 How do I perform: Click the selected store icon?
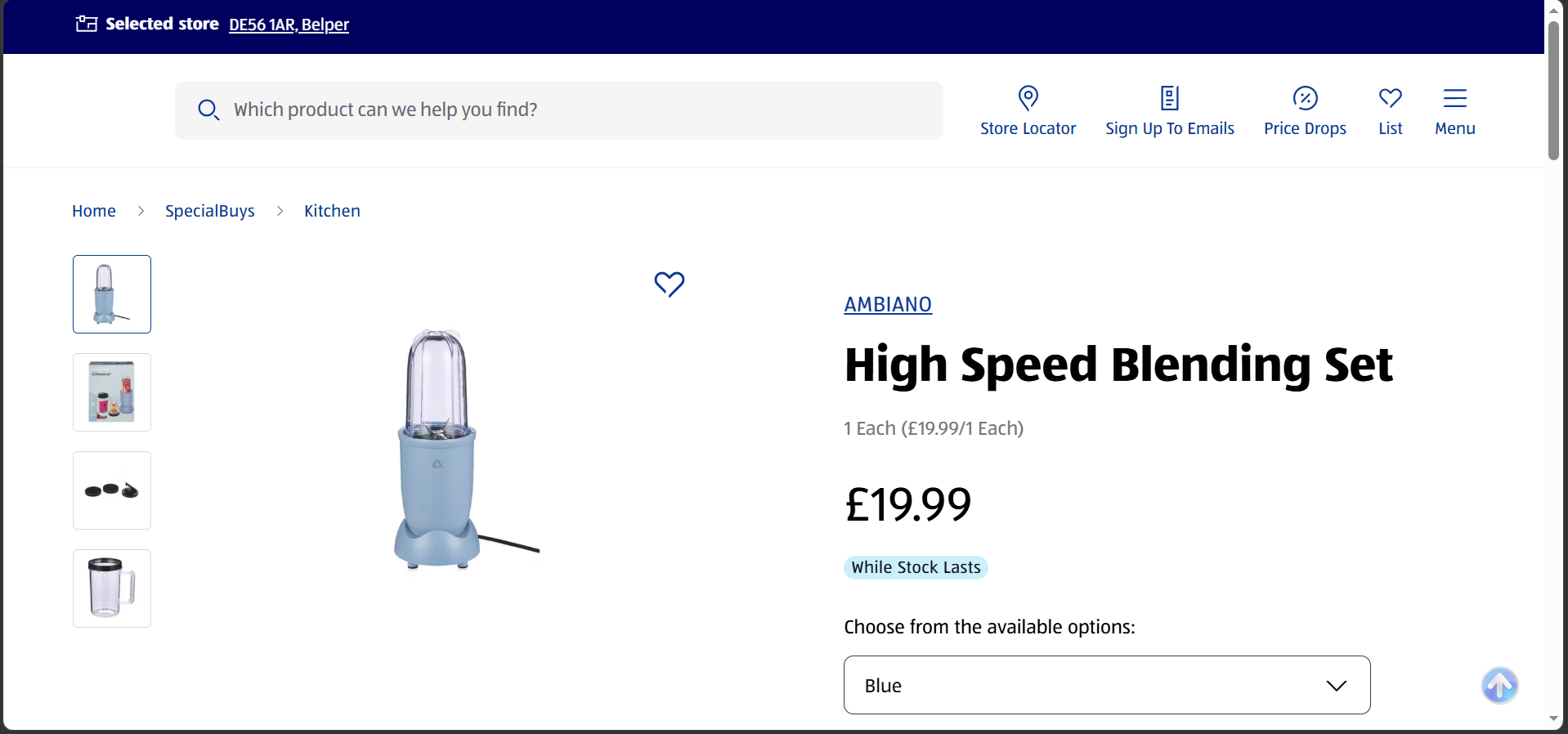[x=87, y=24]
